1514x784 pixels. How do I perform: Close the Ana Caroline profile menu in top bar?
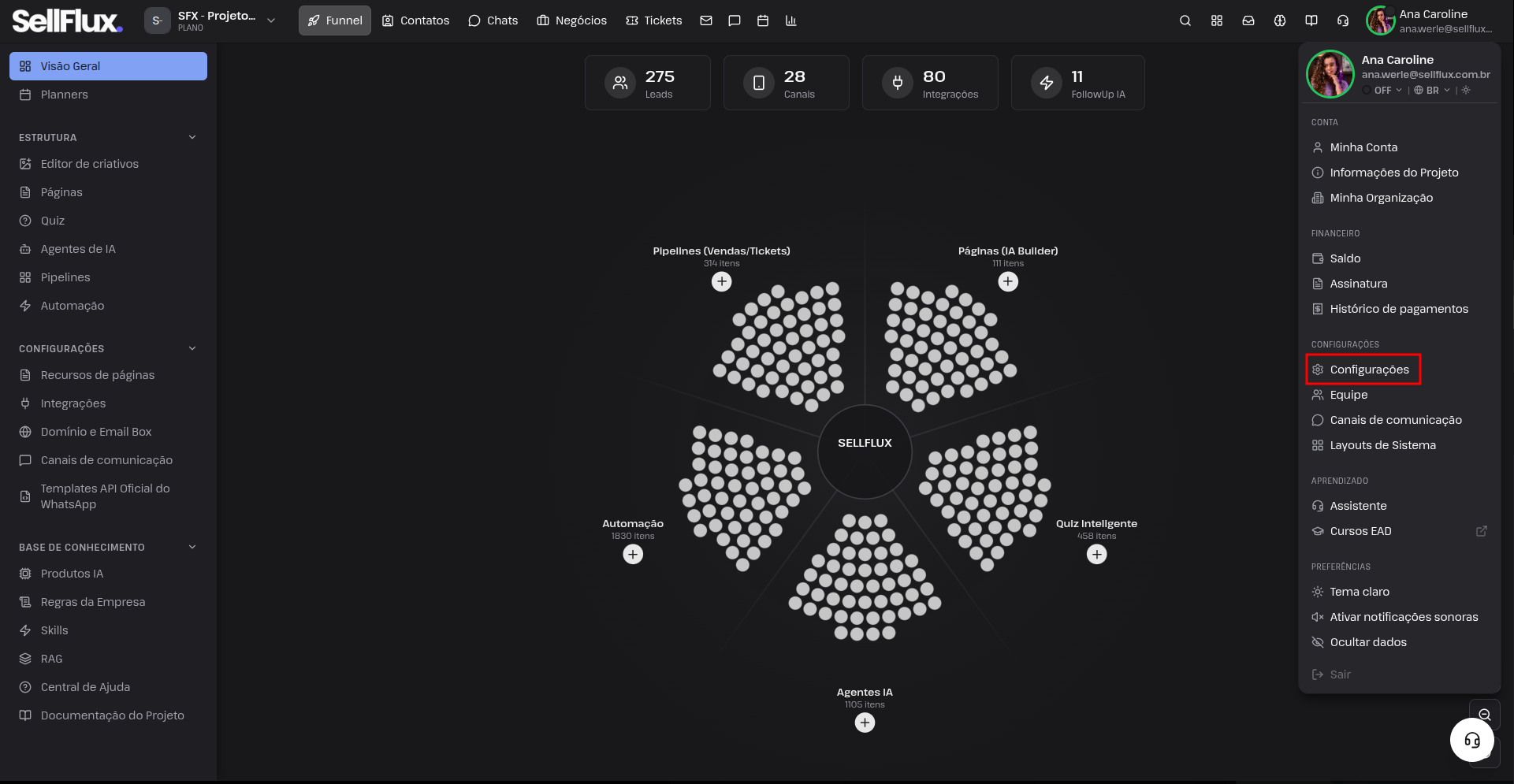tap(1430, 20)
